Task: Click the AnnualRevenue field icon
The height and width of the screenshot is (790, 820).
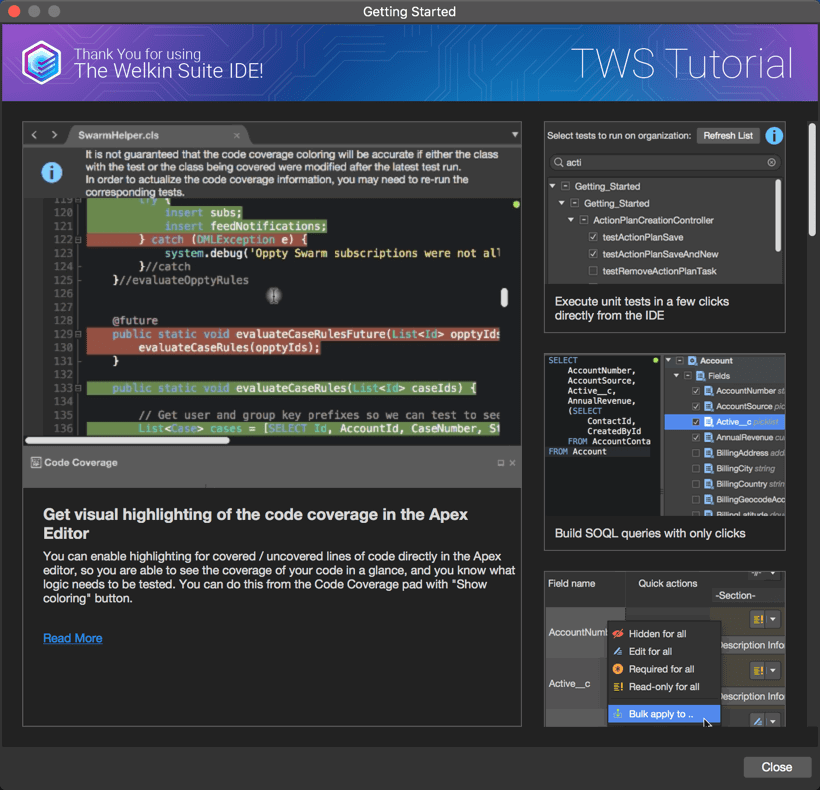Action: [709, 438]
